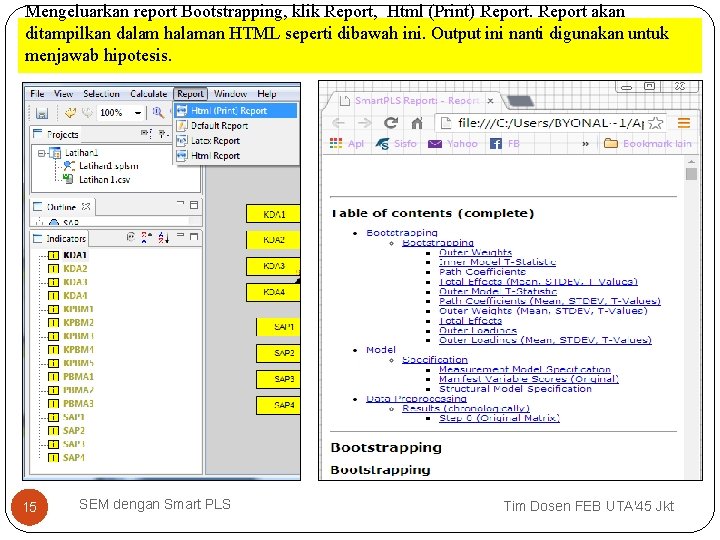The height and width of the screenshot is (540, 720).
Task: Select indicator PBMA3 in the list
Action: (78, 404)
